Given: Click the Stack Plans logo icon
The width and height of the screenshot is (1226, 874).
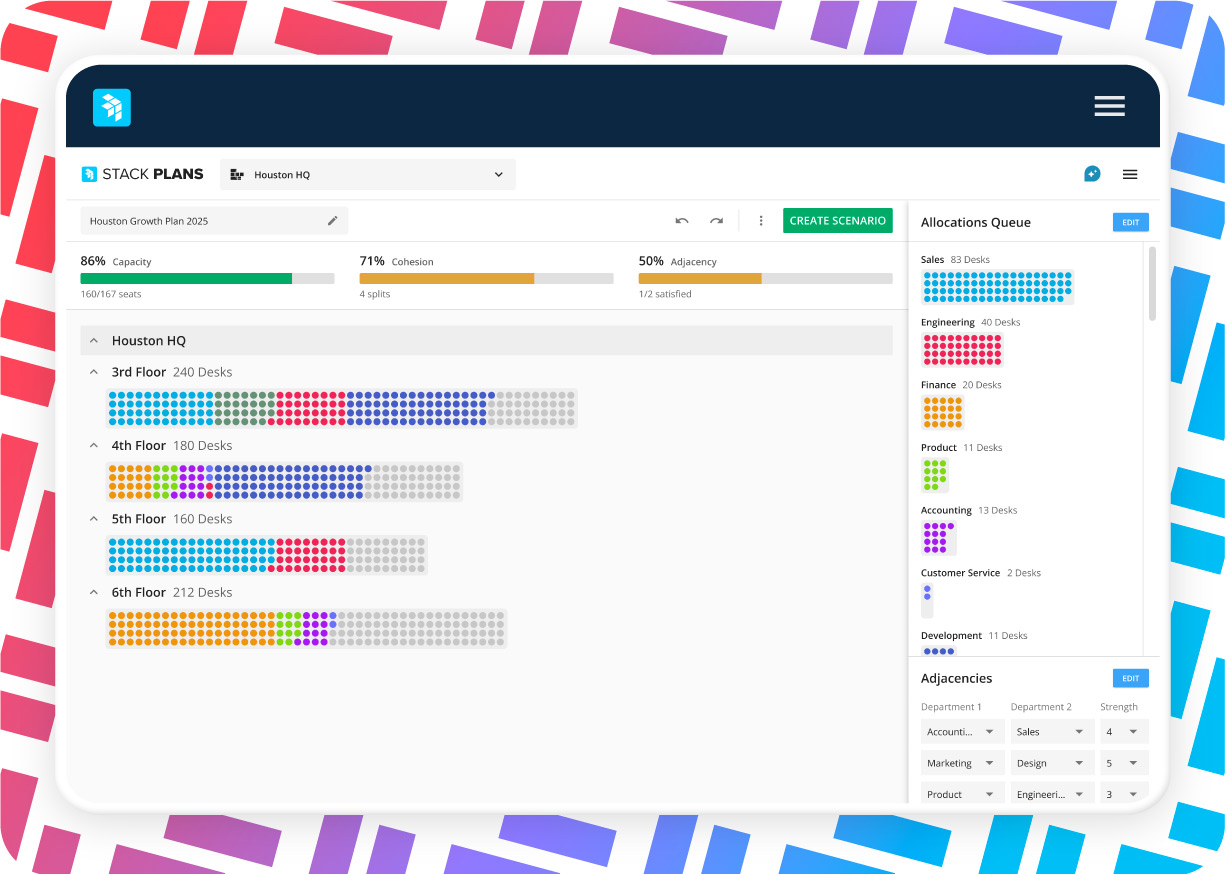Looking at the screenshot, I should (x=89, y=174).
